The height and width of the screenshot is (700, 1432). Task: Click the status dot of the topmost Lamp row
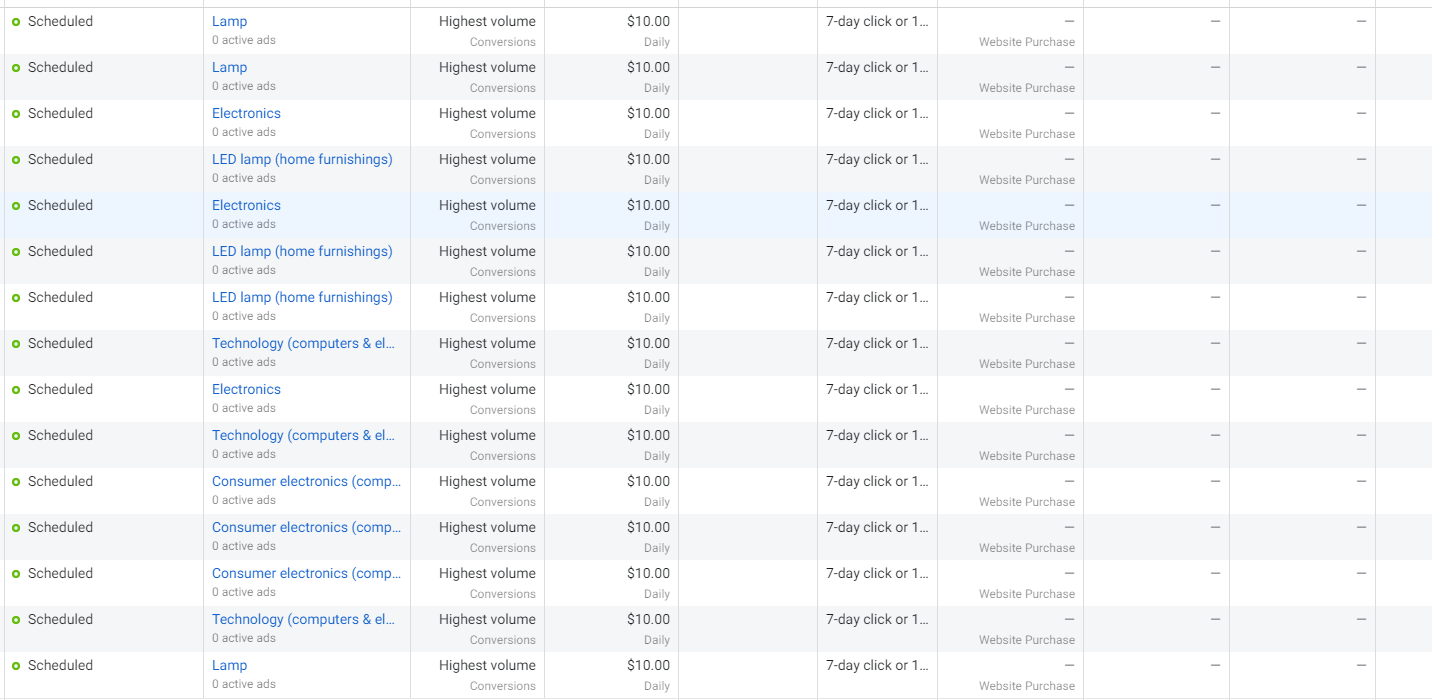point(16,22)
